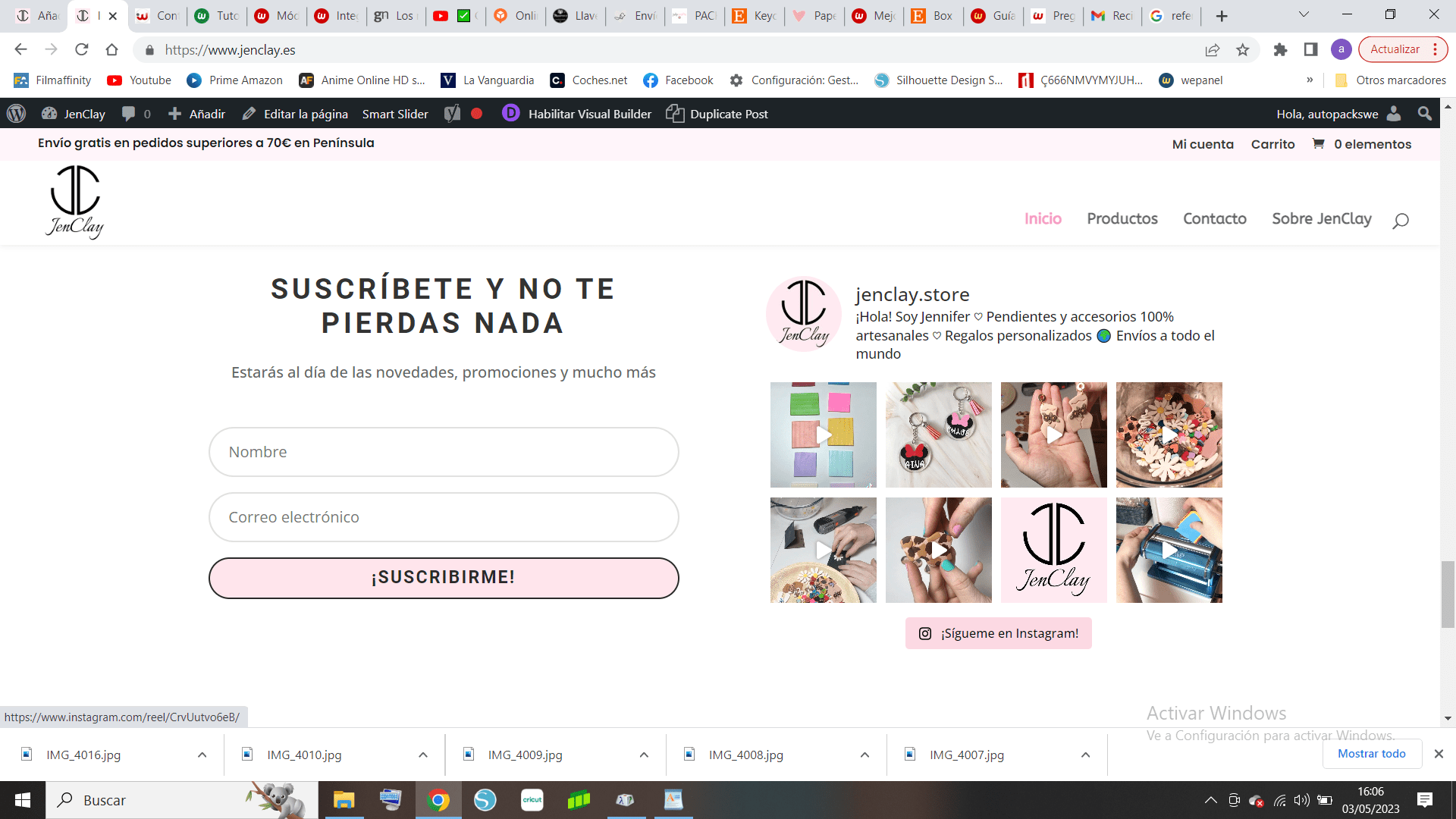Open Chrome from the taskbar

coord(438,800)
